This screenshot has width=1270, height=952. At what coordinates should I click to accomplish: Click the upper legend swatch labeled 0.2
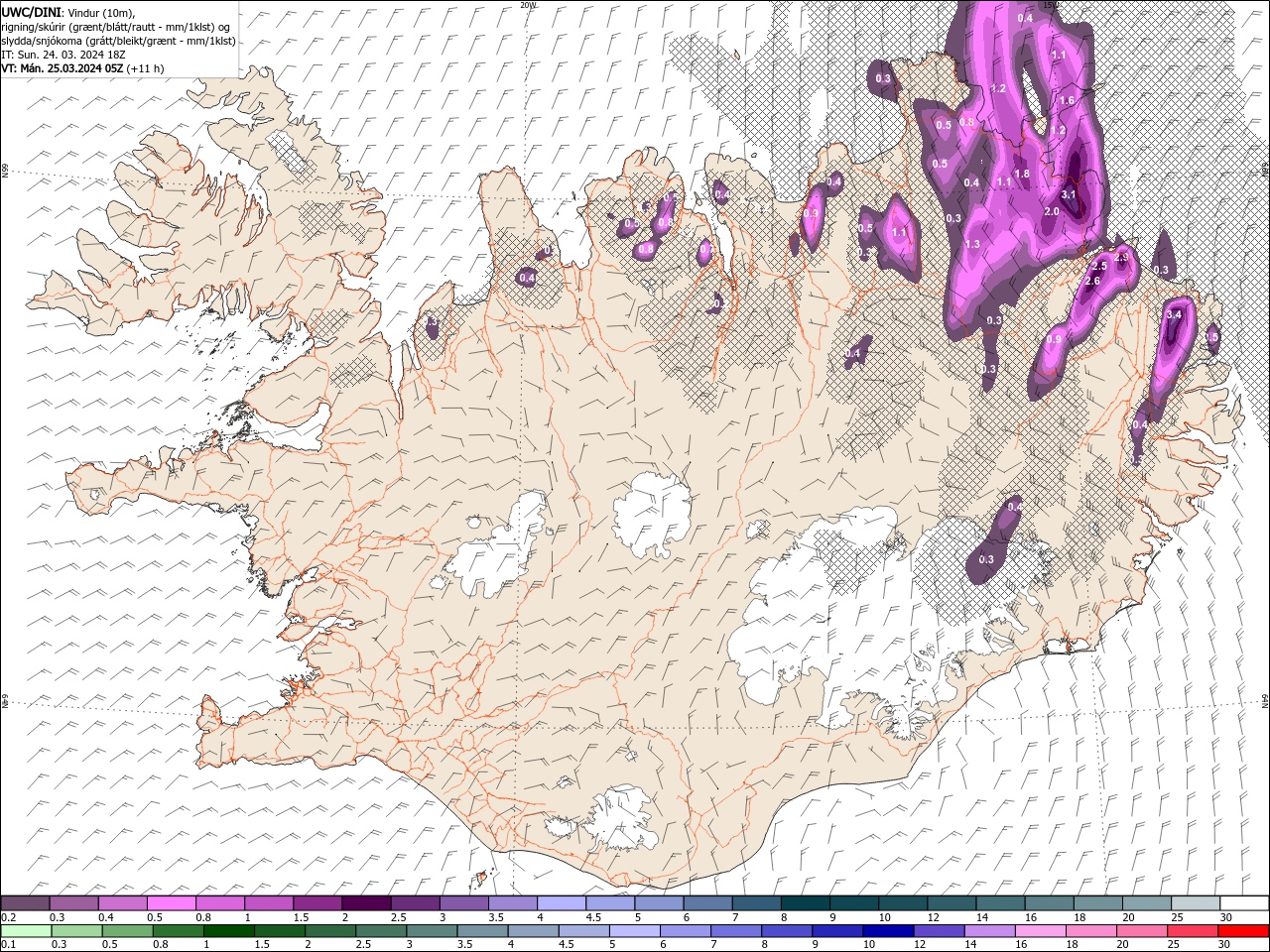coord(26,903)
